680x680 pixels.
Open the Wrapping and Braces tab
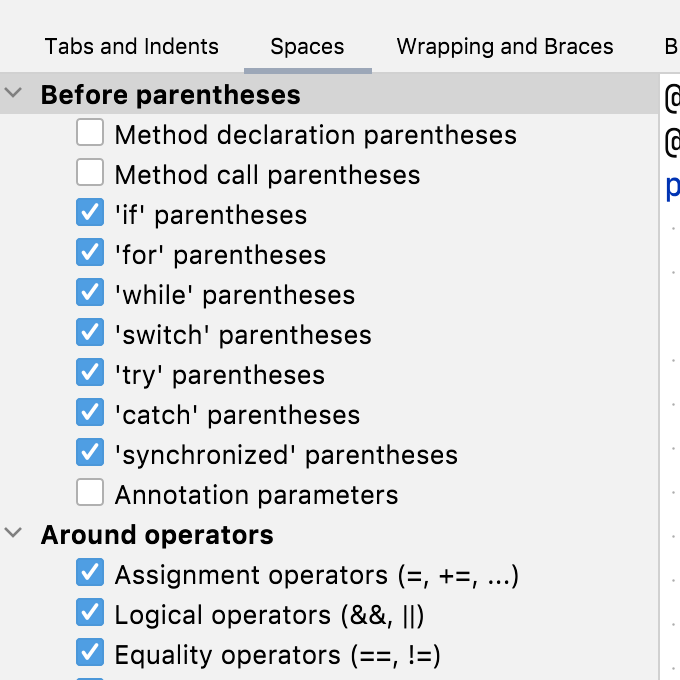[x=505, y=47]
